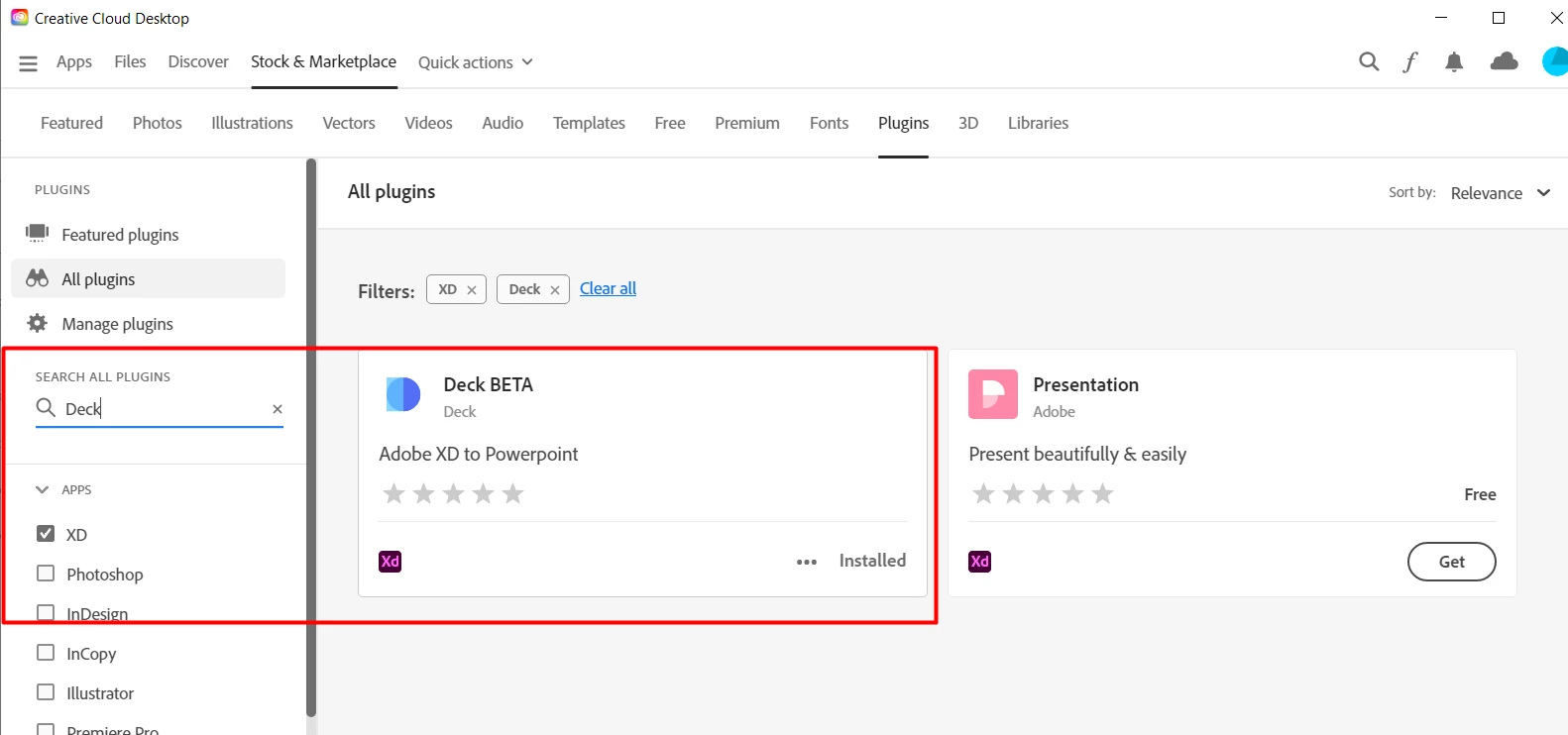Switch to the Fonts category
The width and height of the screenshot is (1568, 735).
tap(829, 123)
